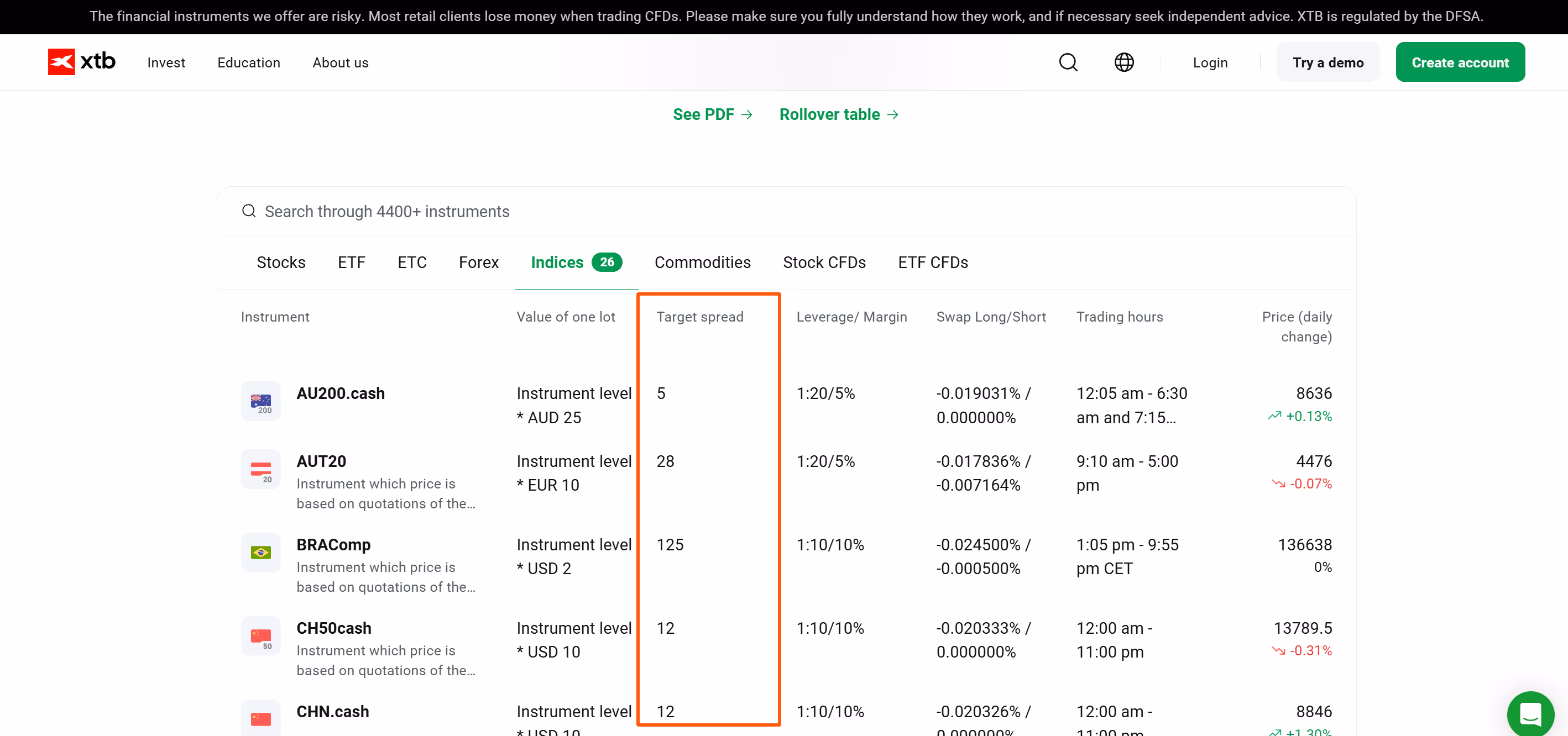Click the Value of one lot header

(x=566, y=317)
